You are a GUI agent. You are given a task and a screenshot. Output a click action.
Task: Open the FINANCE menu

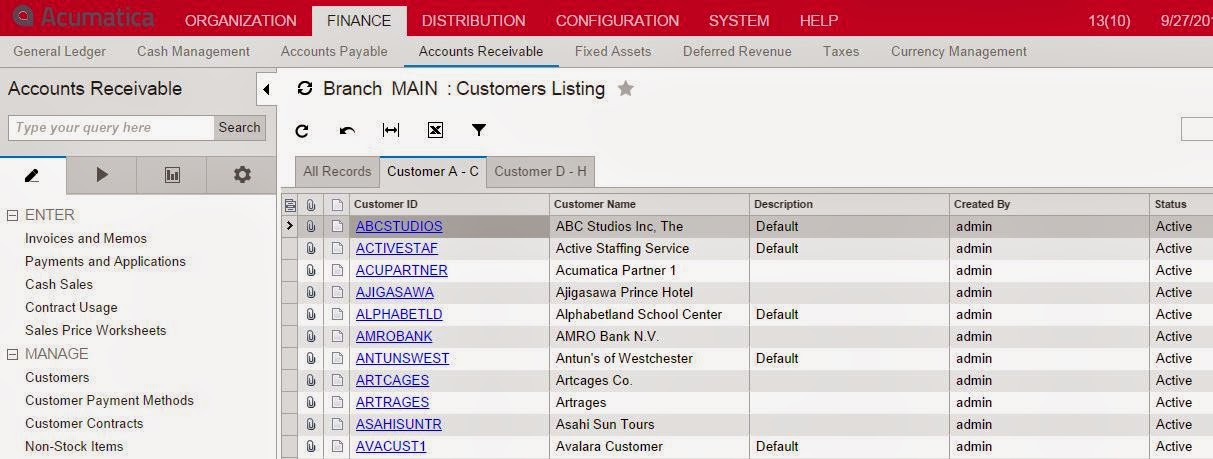[x=359, y=20]
